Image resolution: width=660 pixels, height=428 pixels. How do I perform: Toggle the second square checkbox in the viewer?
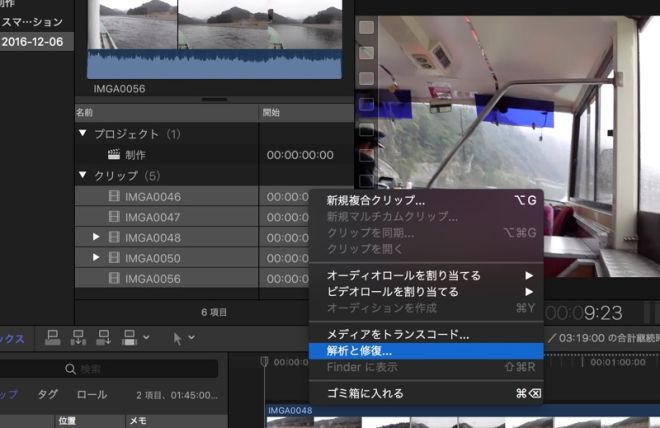(x=367, y=53)
